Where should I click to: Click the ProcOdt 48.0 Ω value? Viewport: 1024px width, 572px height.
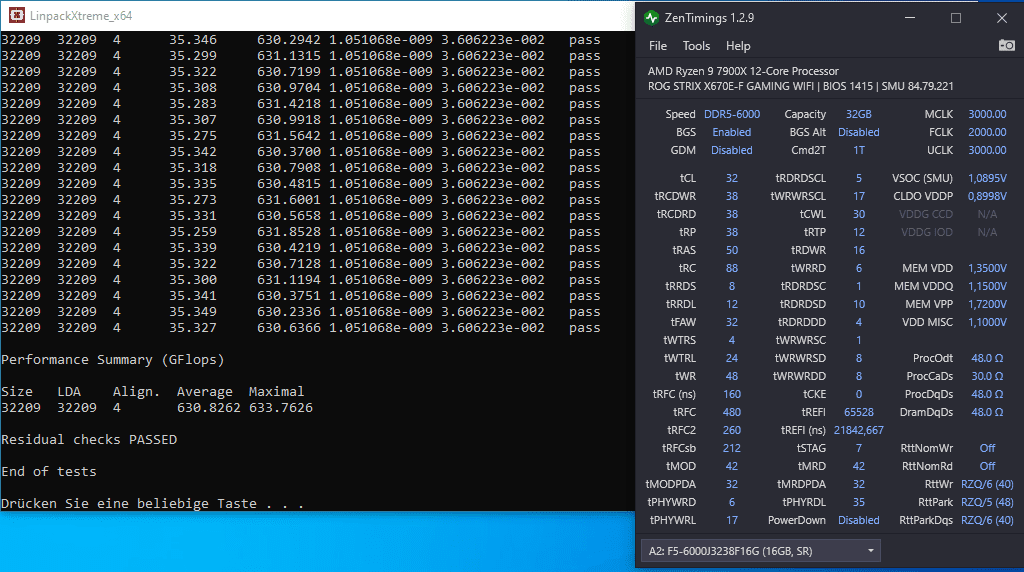987,358
